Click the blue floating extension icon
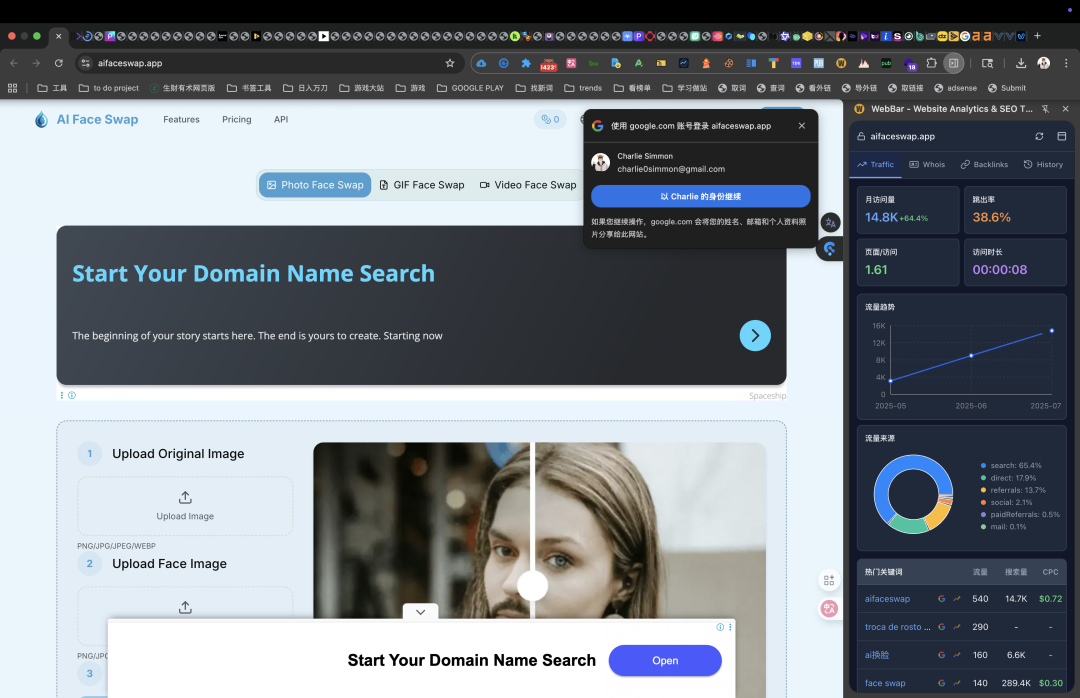Viewport: 1080px width, 698px height. (x=830, y=249)
